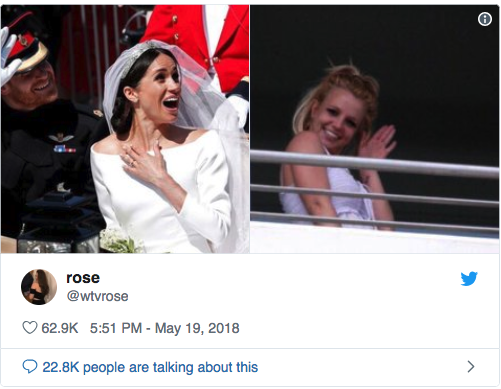The image size is (501, 389).
Task: Open "people are talking about this" link
Action: point(170,367)
